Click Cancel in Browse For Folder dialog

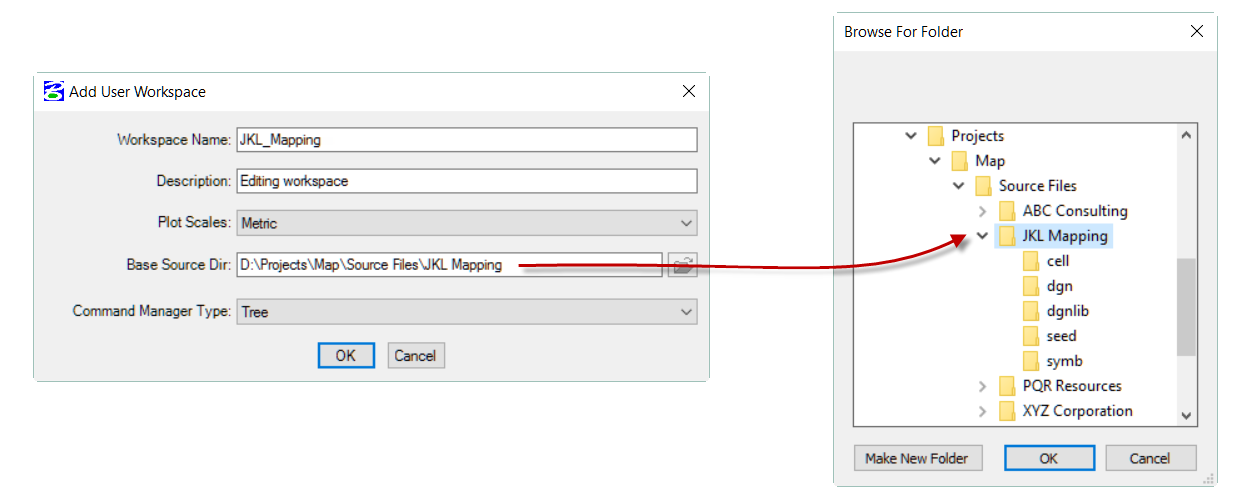(1150, 458)
